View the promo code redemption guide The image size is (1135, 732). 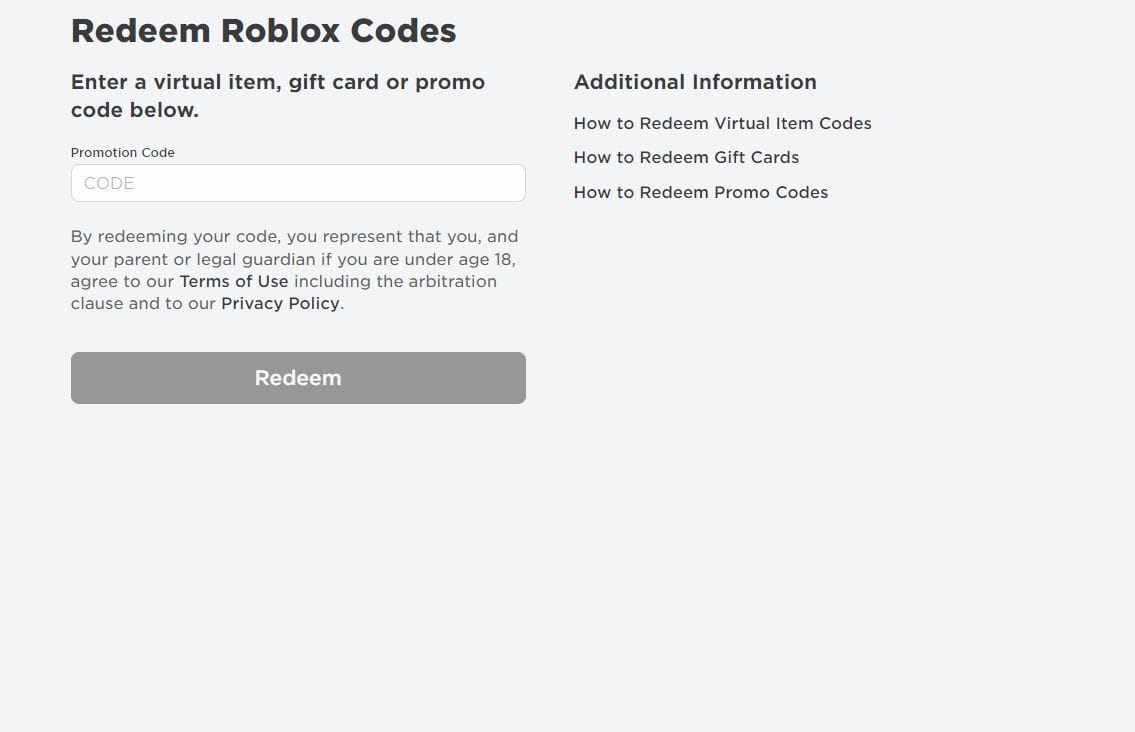coord(700,192)
